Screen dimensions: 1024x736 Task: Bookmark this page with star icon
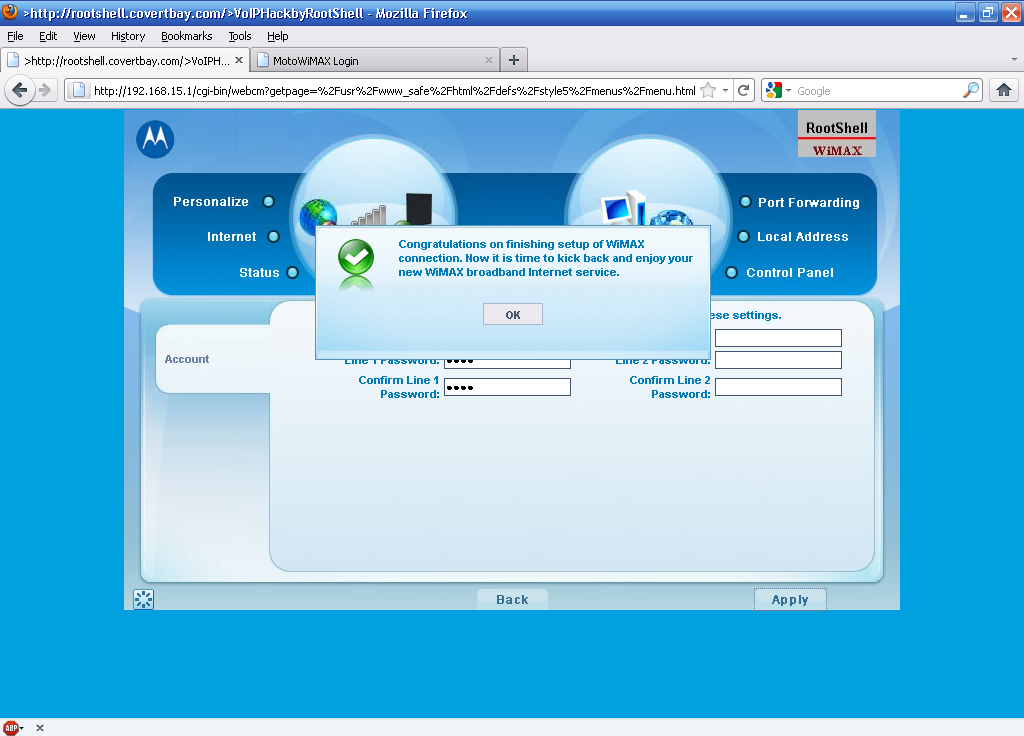coord(708,90)
